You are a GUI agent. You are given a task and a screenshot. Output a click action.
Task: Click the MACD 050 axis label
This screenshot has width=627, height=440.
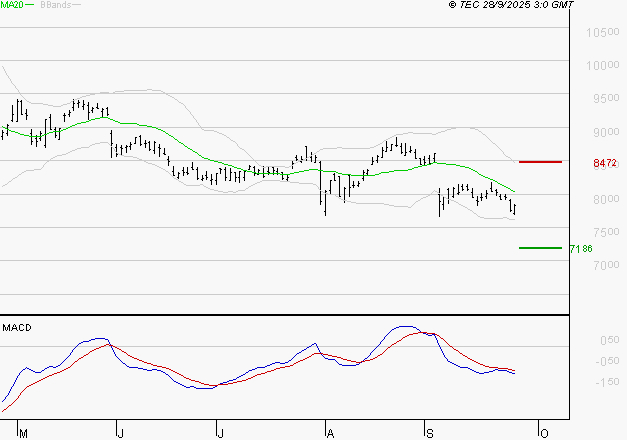pos(610,340)
